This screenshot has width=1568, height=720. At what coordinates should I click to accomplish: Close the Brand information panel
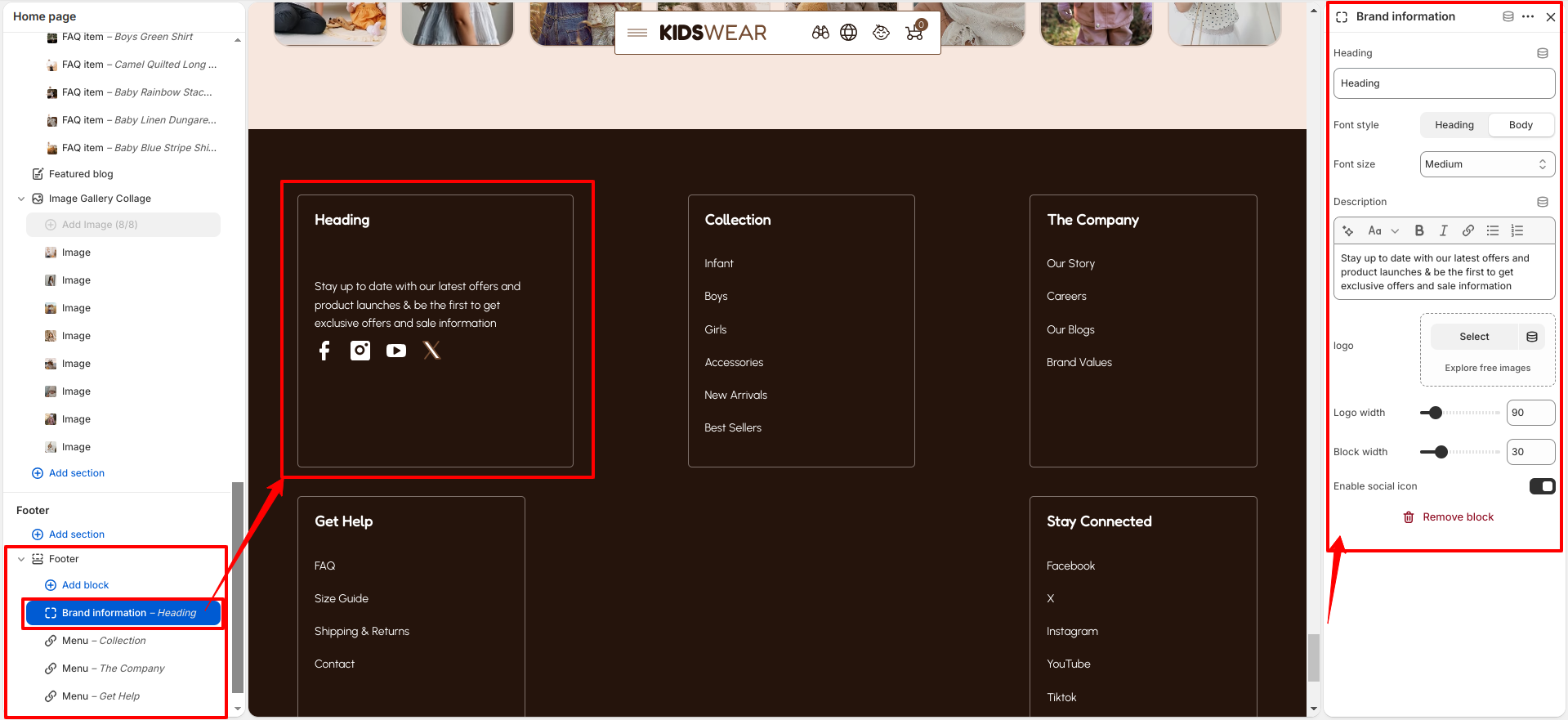(x=1551, y=16)
